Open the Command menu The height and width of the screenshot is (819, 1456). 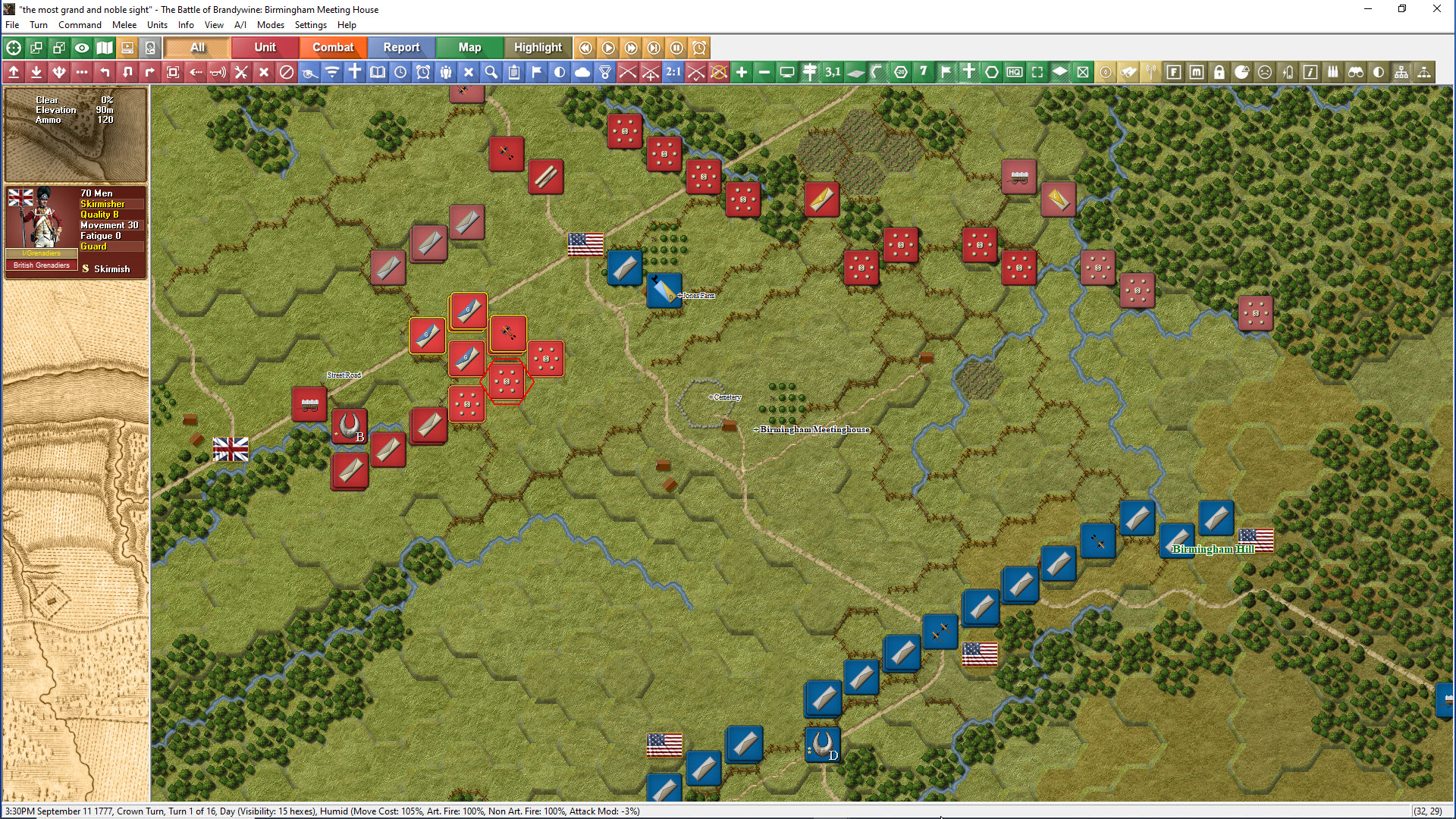tap(80, 25)
